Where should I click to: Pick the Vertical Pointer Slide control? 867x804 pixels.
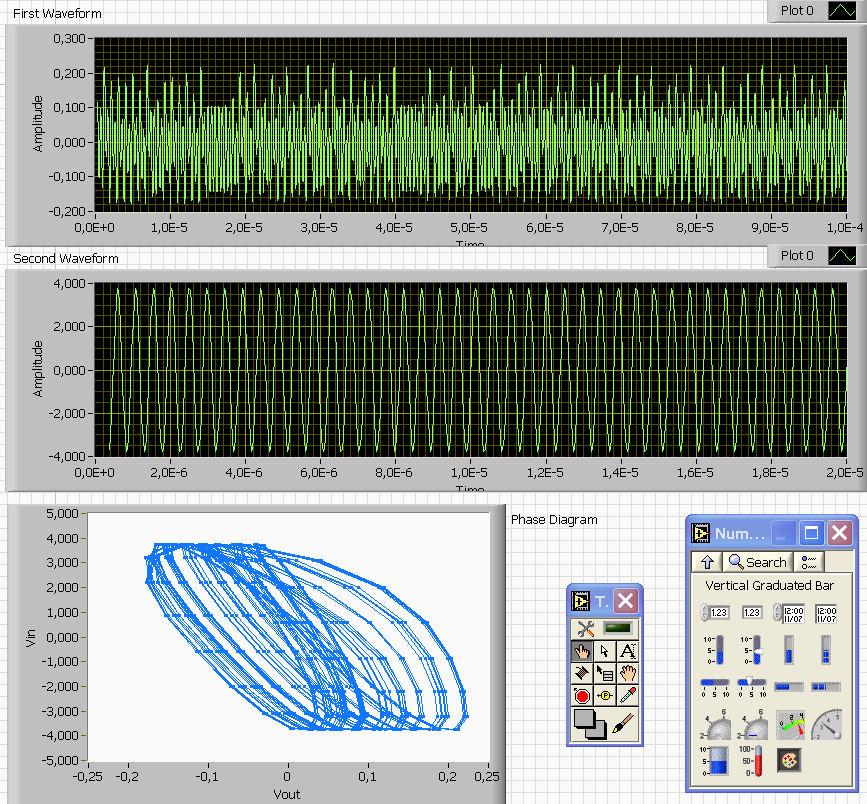[752, 650]
